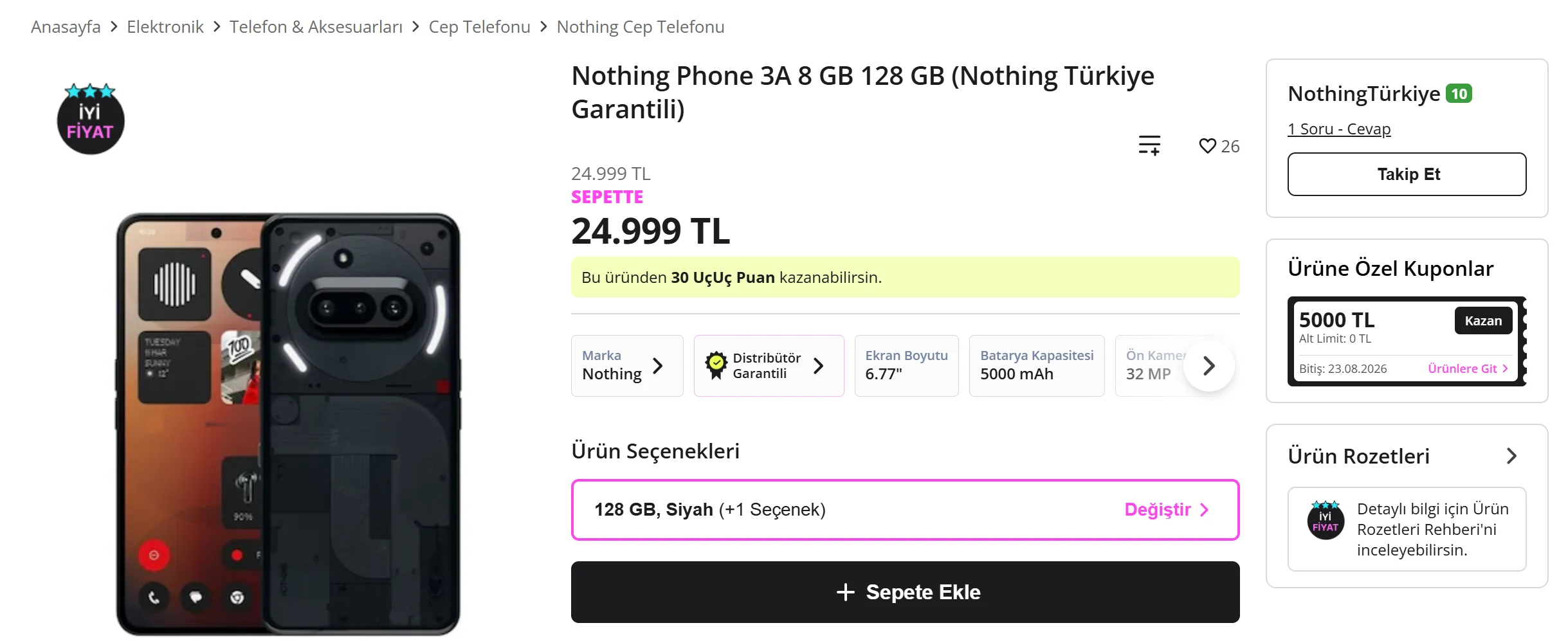This screenshot has width=1568, height=641.
Task: Open the 1 Soru - Cevap link
Action: coord(1339,129)
